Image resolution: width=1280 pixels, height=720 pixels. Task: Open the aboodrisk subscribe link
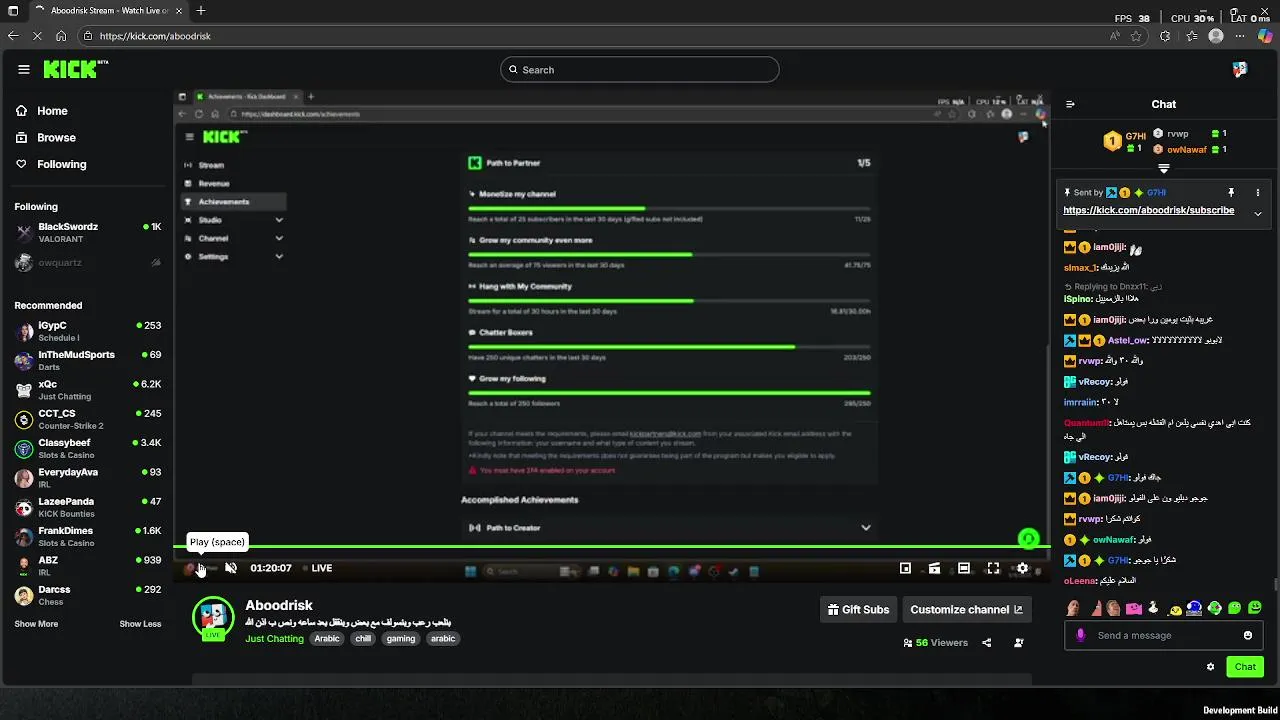point(1148,211)
